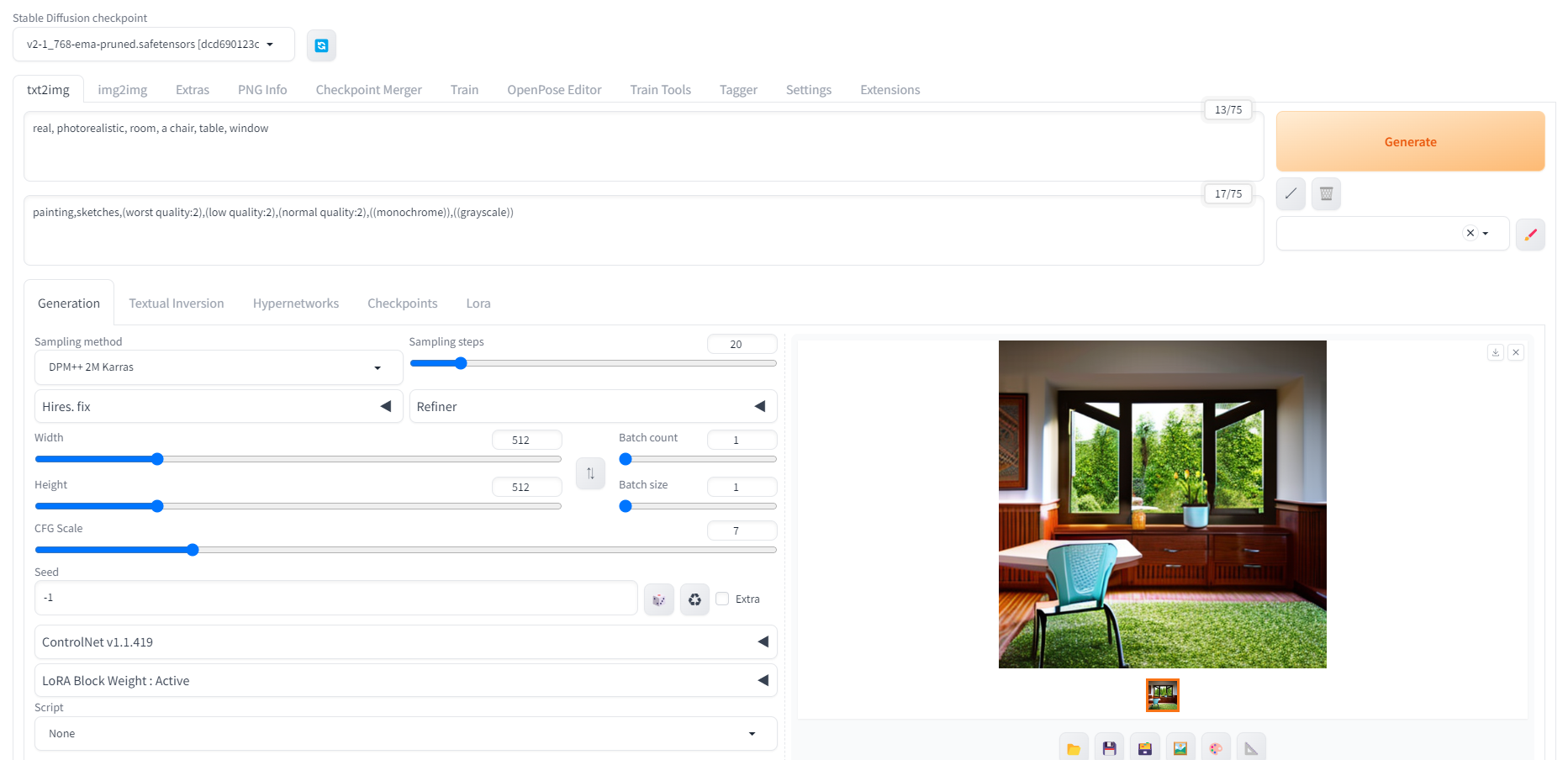Image resolution: width=1568 pixels, height=760 pixels.
Task: Open the Script dropdown showing None
Action: (x=405, y=733)
